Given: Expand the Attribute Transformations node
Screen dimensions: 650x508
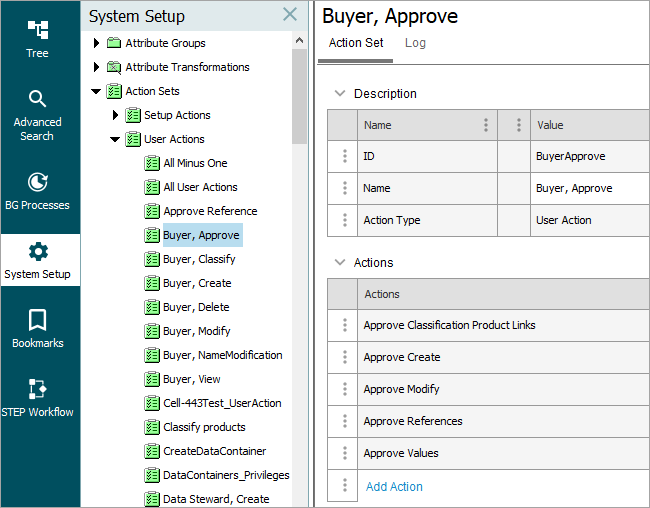Looking at the screenshot, I should point(97,67).
